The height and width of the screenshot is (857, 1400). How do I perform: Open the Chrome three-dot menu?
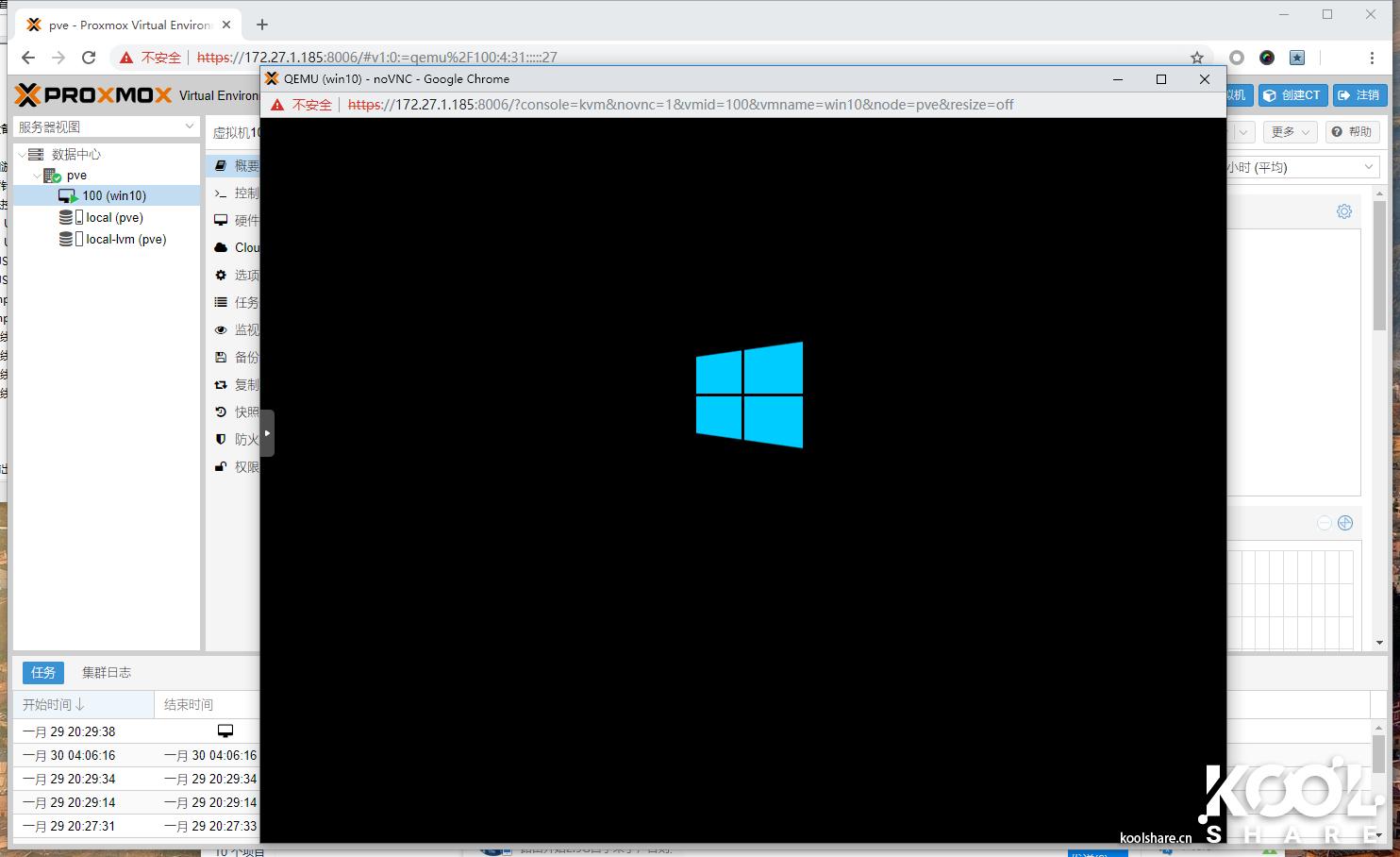tap(1372, 58)
